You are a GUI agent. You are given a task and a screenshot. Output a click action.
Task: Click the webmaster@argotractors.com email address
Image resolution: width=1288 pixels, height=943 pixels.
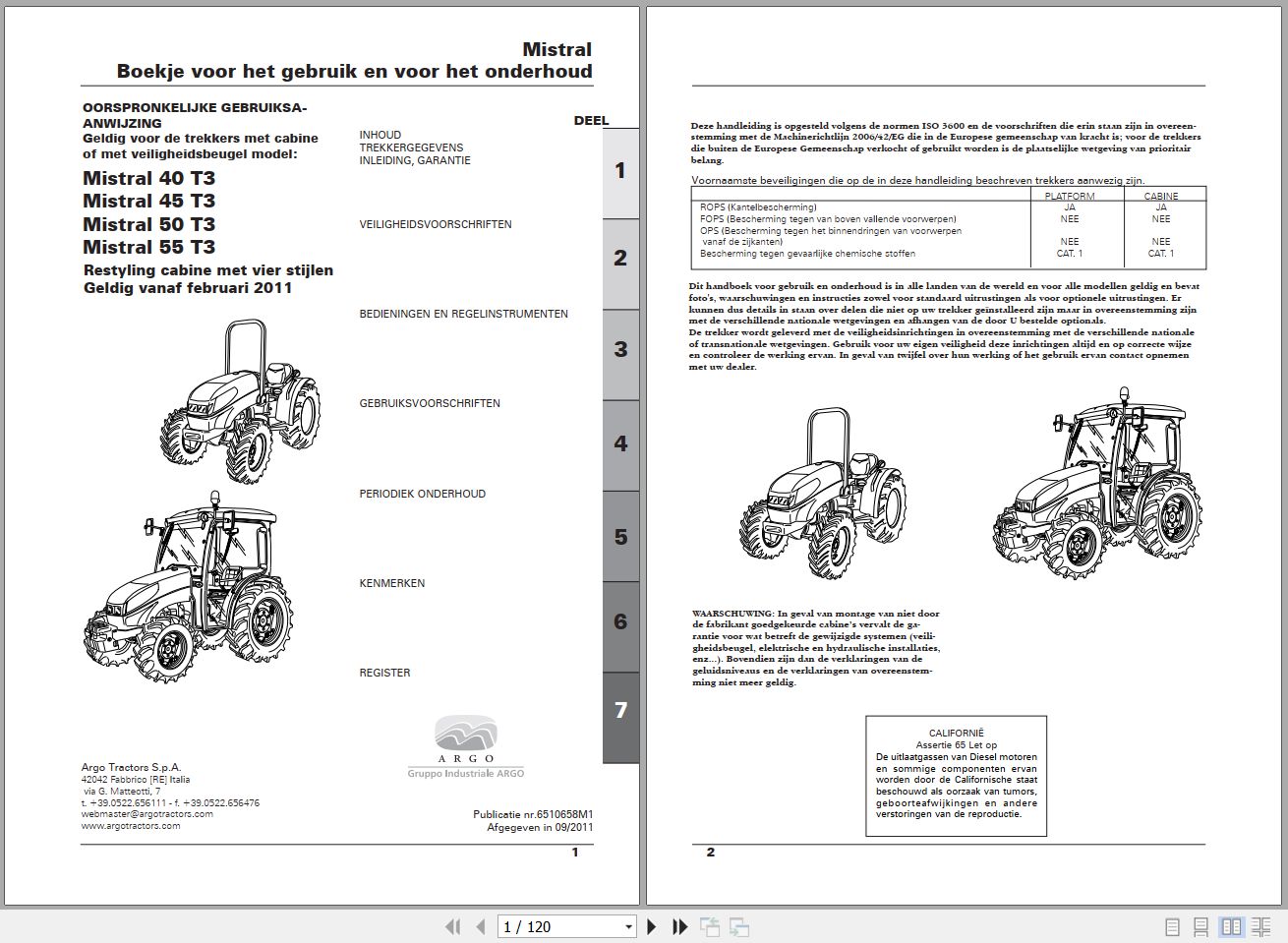coord(147,814)
